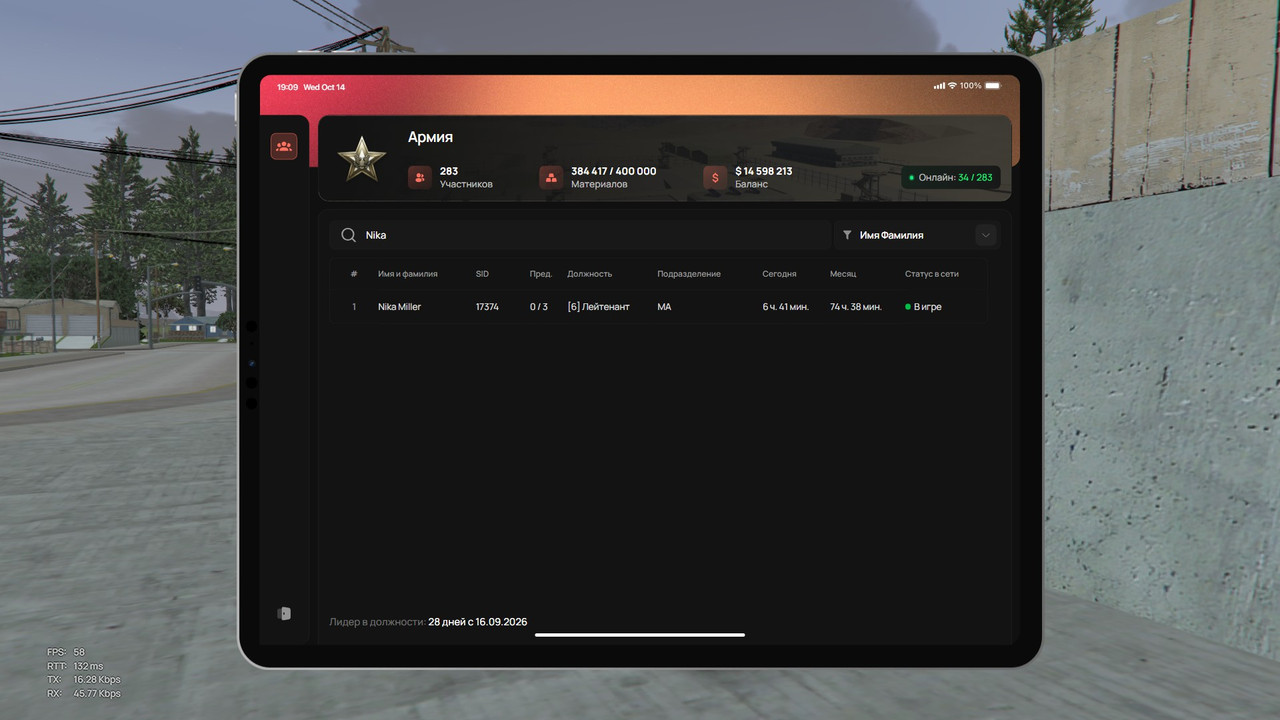Click the gold star faction emblem
Viewport: 1280px width, 720px height.
[361, 158]
